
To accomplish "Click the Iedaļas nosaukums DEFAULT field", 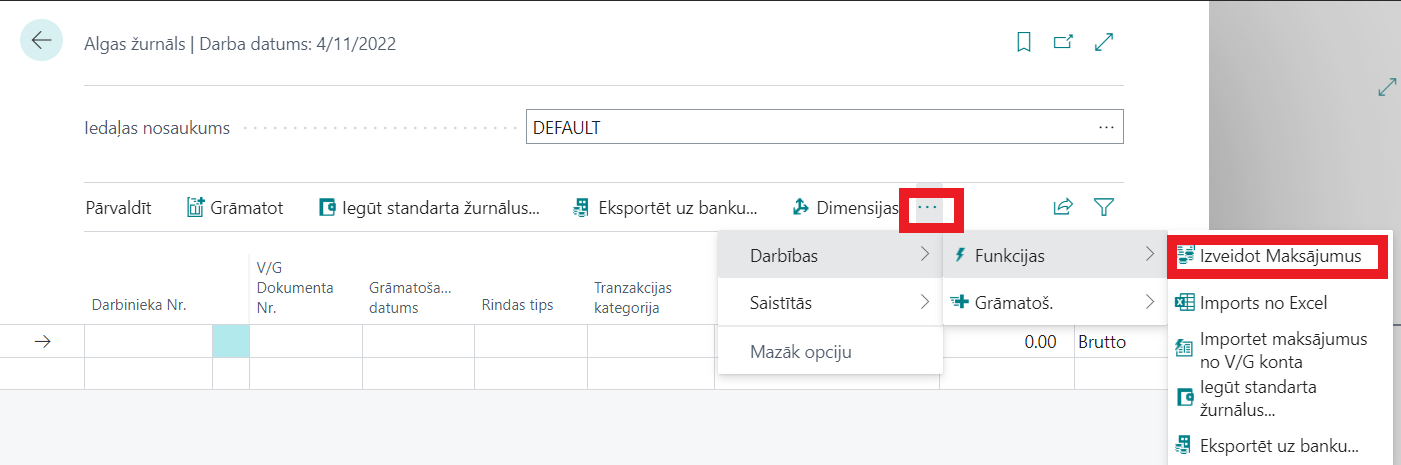I will [800, 128].
